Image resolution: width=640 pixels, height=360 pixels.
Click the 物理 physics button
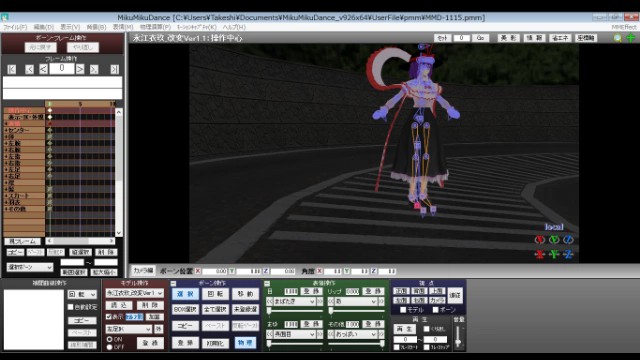pos(245,343)
